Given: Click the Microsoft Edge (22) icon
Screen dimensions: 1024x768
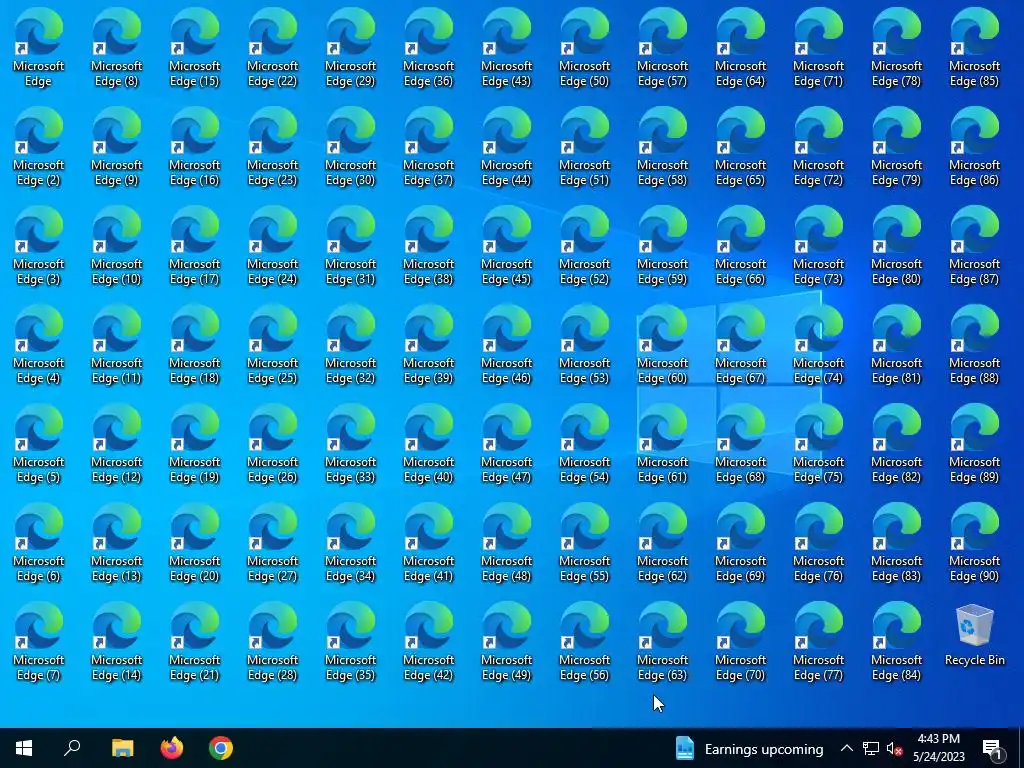Looking at the screenshot, I should (272, 48).
